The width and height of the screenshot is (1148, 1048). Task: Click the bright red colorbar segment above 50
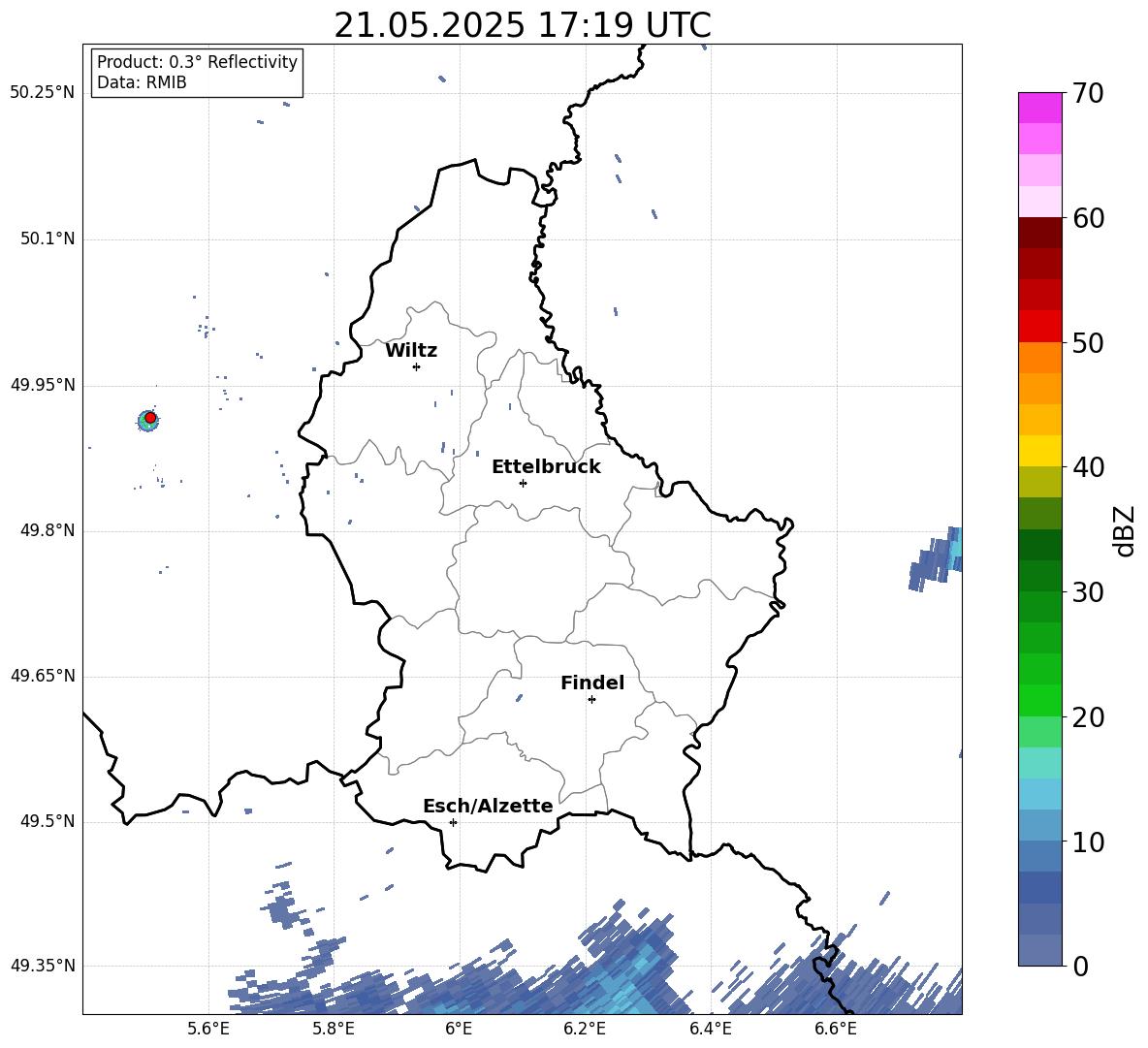pos(1039,327)
